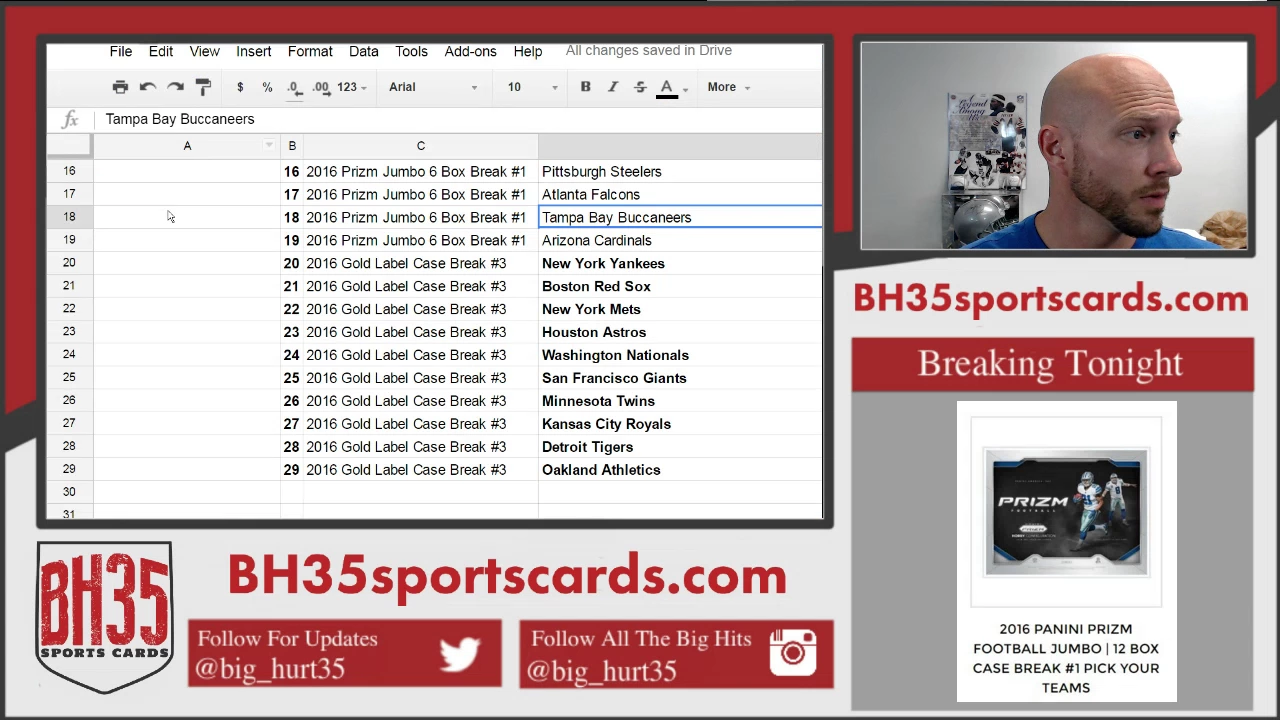Format as currency with the dollar icon
Viewport: 1280px width, 720px height.
[240, 87]
